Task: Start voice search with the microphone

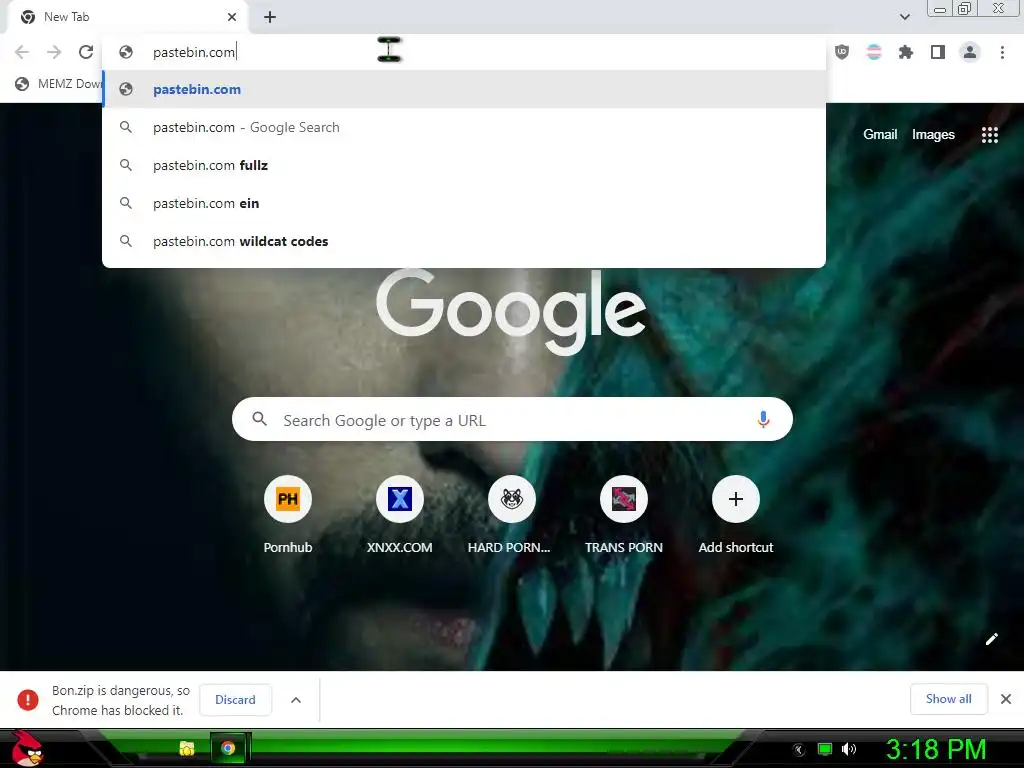Action: pyautogui.click(x=763, y=419)
